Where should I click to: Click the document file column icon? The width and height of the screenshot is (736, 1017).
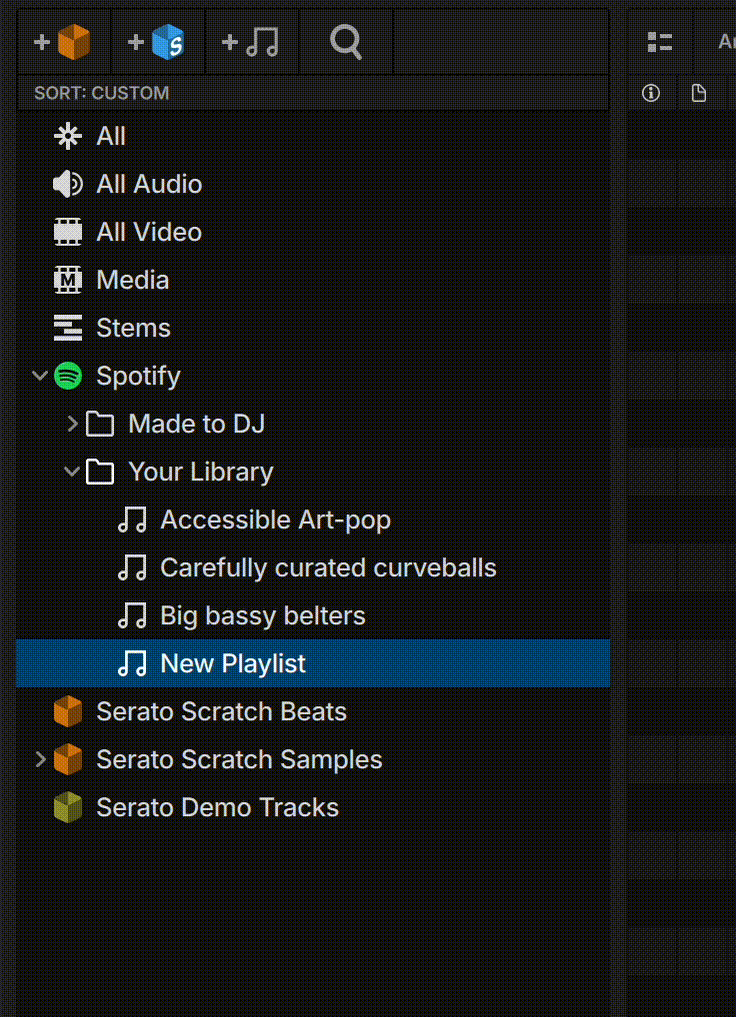pos(698,93)
